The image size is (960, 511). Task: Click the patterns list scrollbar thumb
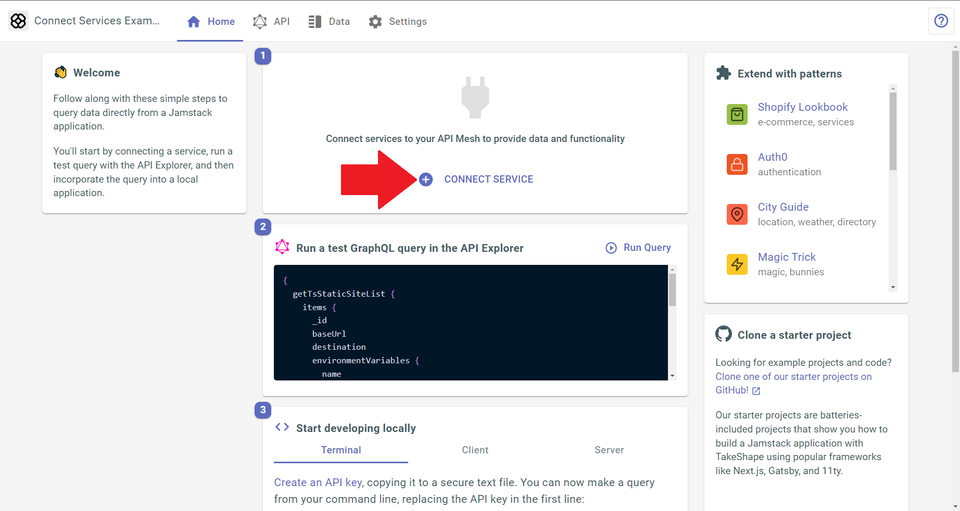pos(893,131)
